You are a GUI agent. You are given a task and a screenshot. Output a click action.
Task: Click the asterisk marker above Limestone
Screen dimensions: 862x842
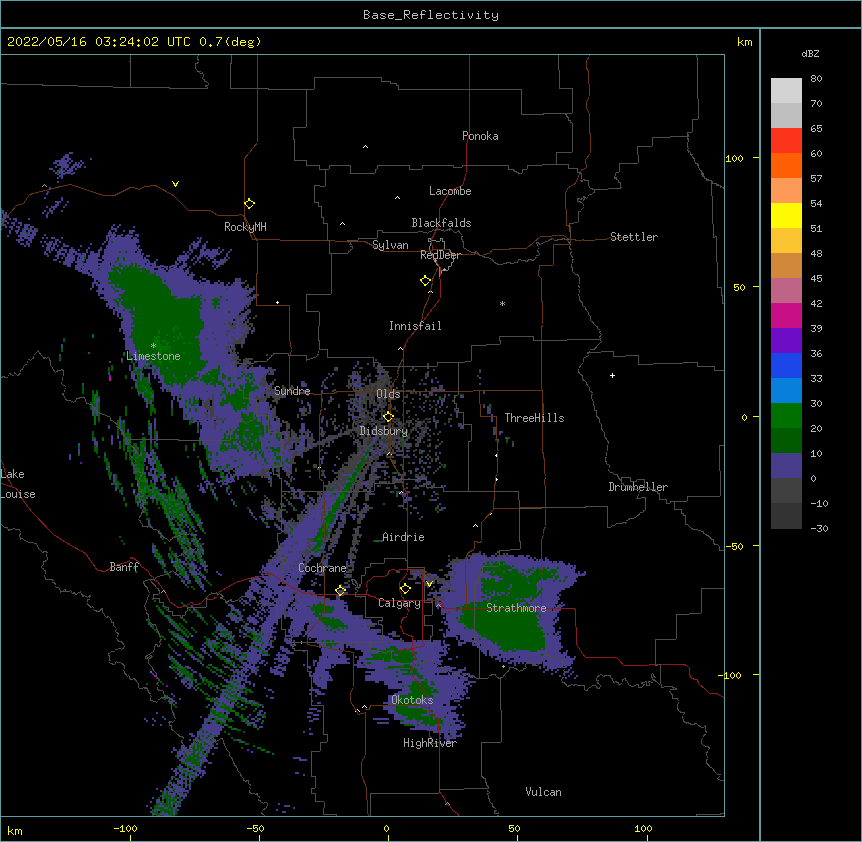click(x=153, y=346)
